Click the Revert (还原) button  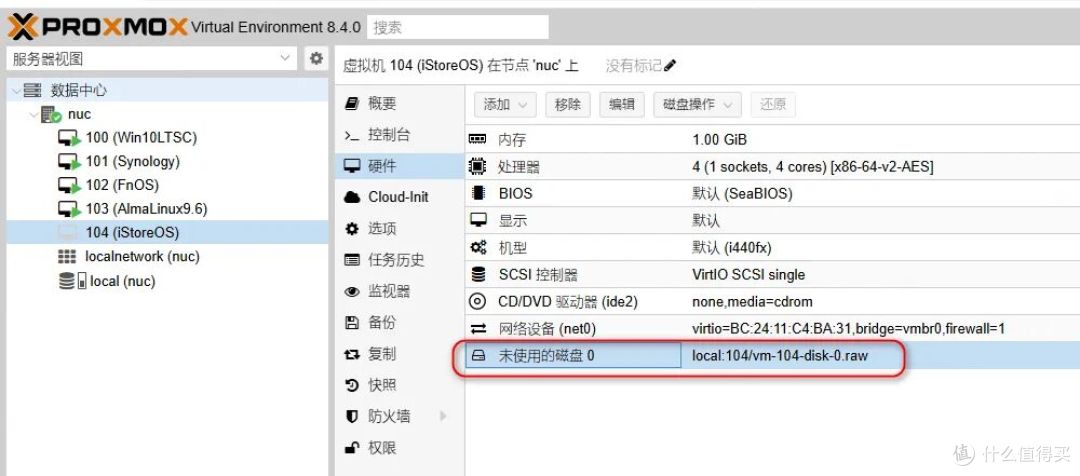point(773,105)
